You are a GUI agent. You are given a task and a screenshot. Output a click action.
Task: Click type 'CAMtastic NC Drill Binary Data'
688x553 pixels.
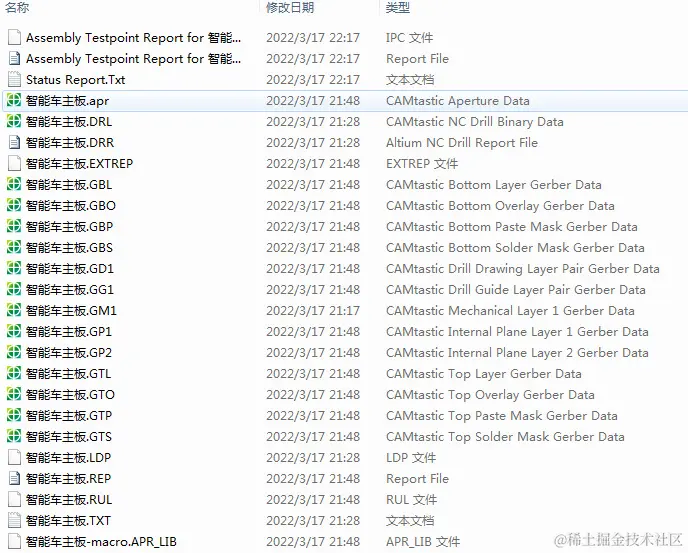tap(475, 122)
